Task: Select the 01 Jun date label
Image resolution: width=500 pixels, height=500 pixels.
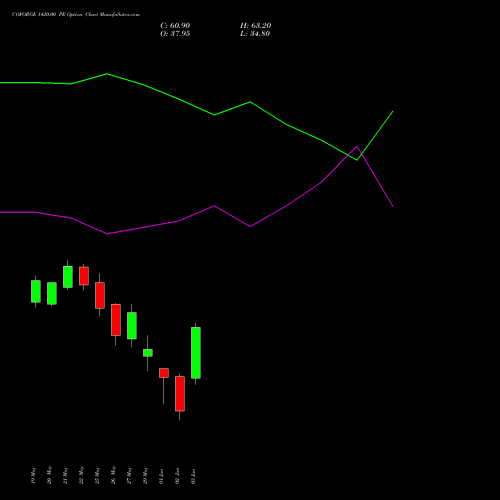Action: tap(161, 476)
